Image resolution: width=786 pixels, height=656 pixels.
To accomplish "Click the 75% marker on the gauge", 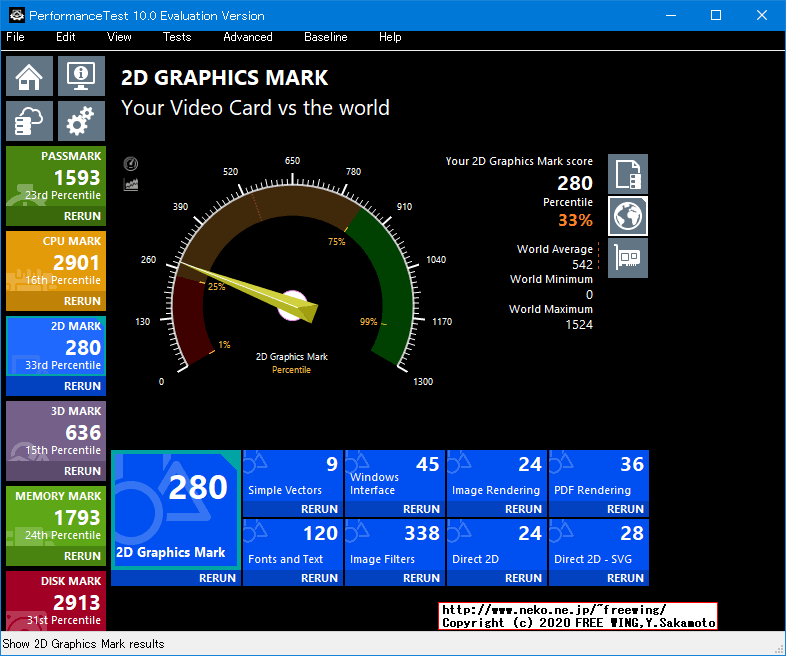I will pos(336,242).
